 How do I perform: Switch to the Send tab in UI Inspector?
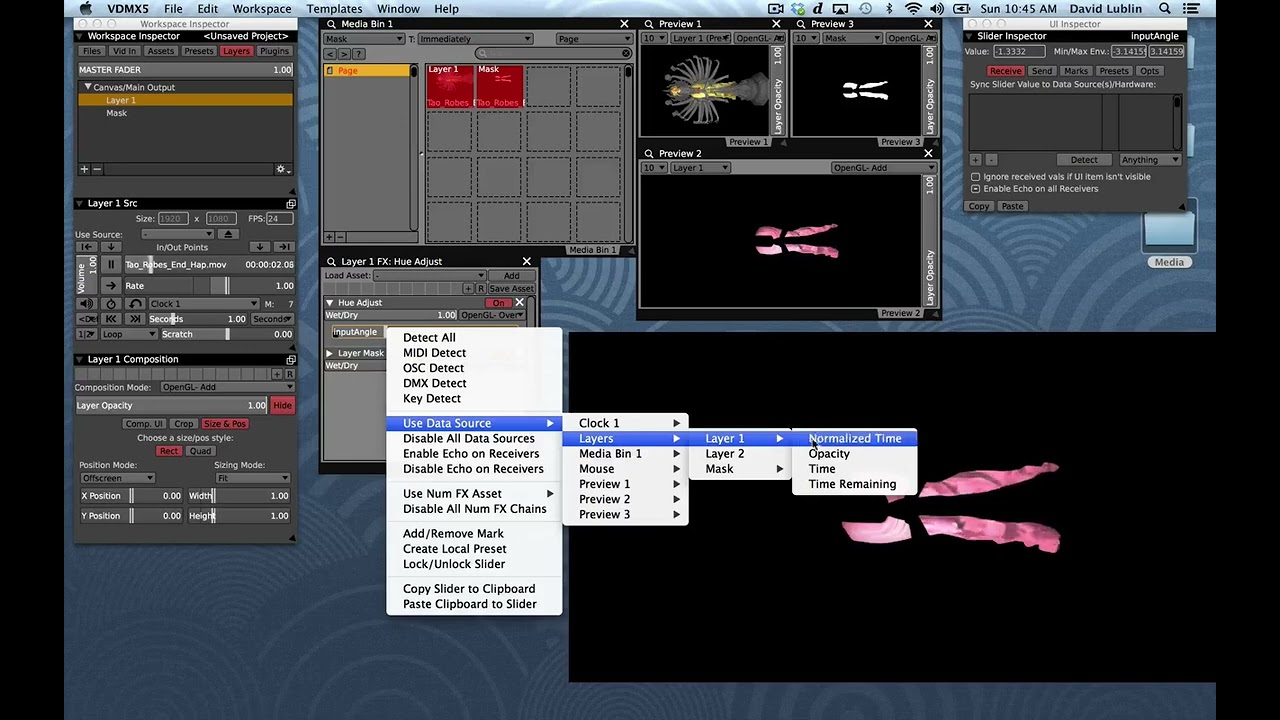tap(1042, 72)
